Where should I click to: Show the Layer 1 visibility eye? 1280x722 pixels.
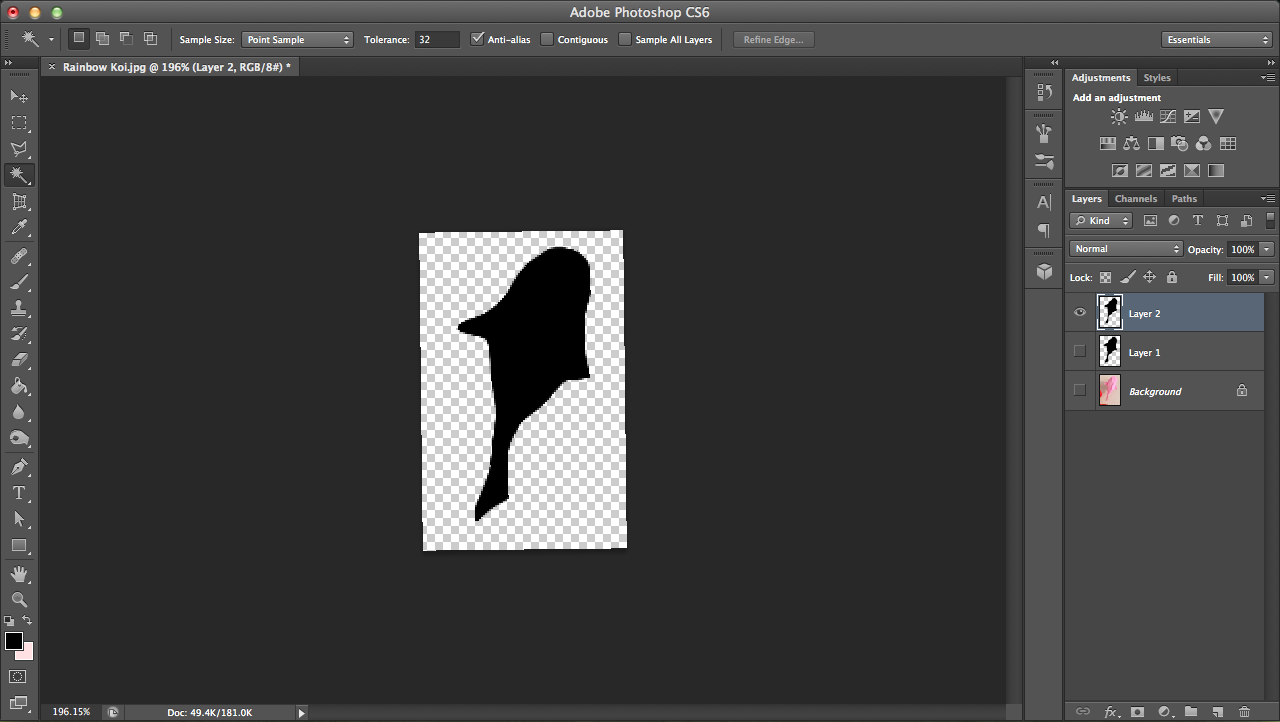pyautogui.click(x=1080, y=351)
